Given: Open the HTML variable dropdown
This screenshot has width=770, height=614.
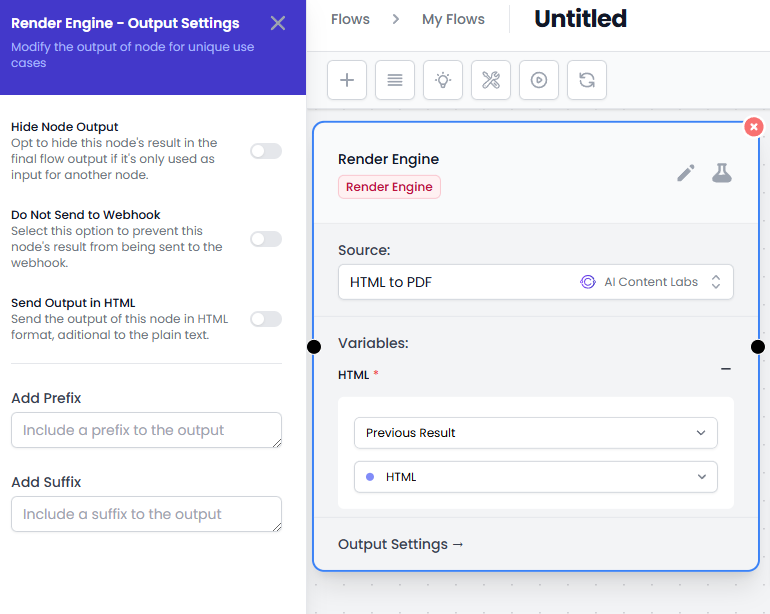Looking at the screenshot, I should [536, 477].
